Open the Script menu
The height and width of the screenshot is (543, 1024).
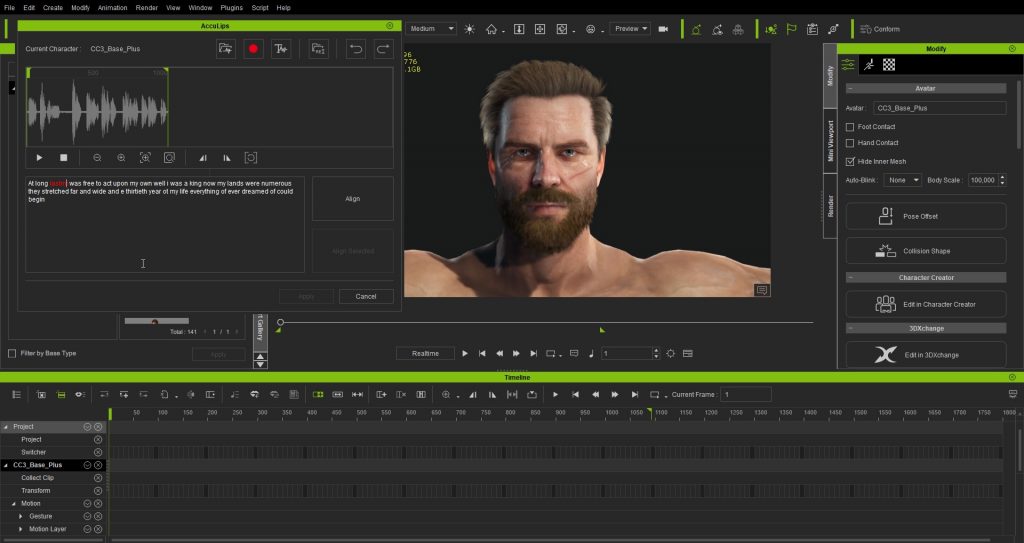(260, 8)
